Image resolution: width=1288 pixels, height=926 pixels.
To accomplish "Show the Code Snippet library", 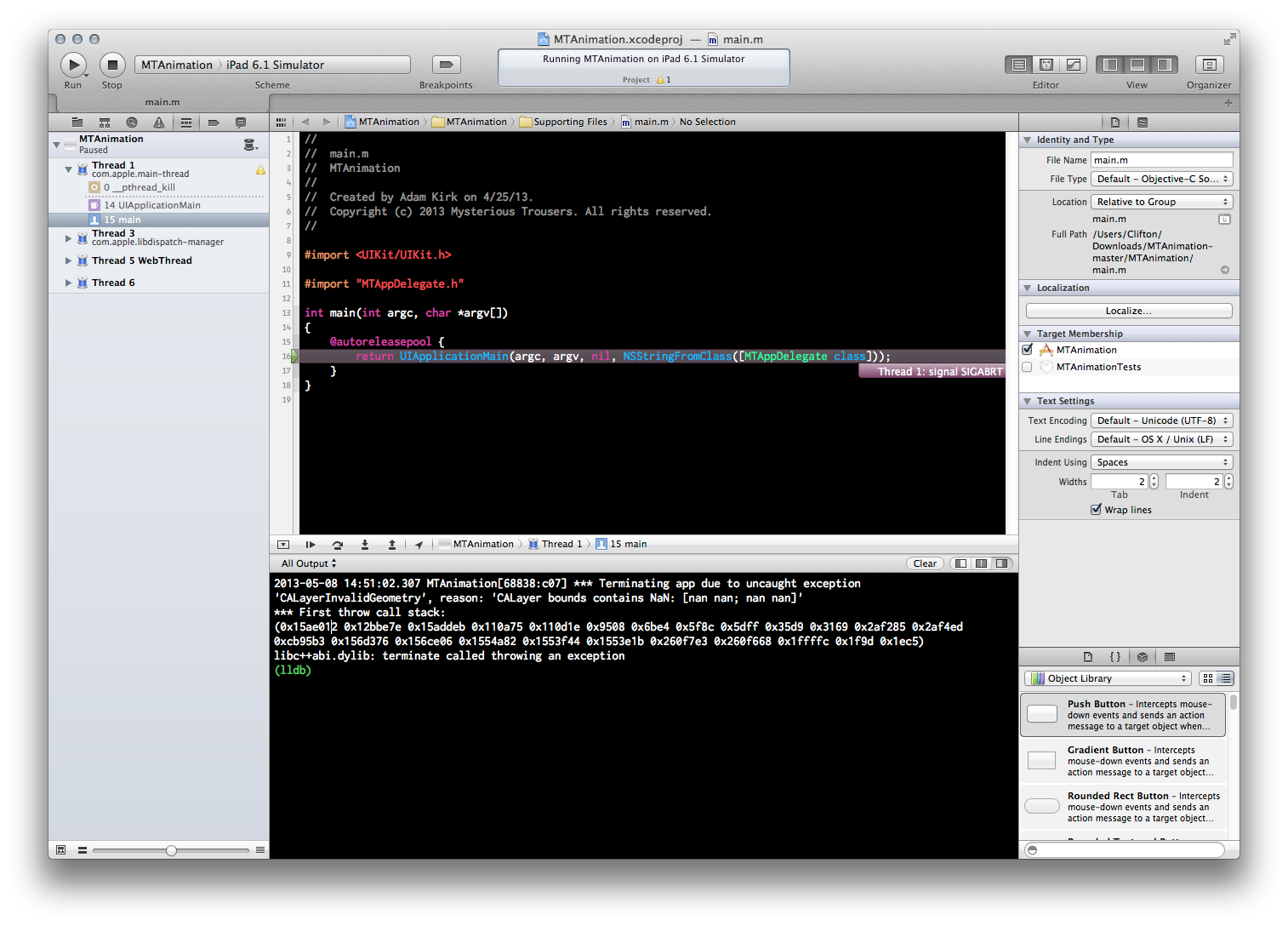I will pyautogui.click(x=1115, y=657).
